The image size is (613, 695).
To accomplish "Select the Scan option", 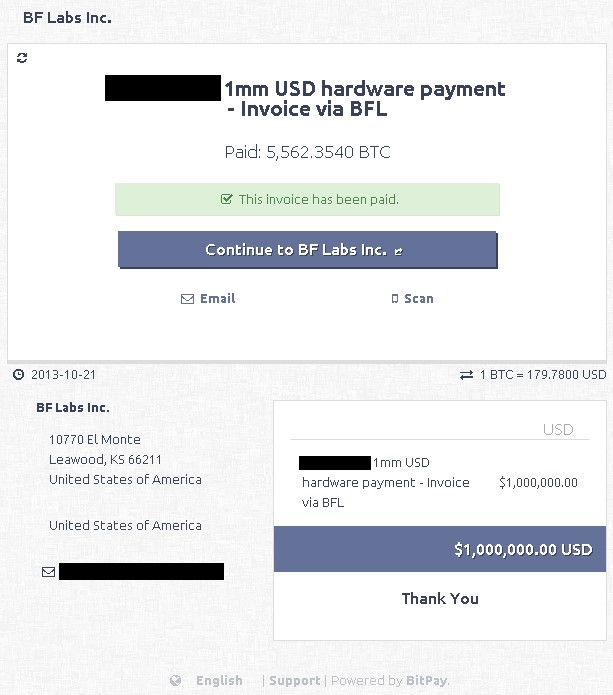I will click(x=418, y=299).
